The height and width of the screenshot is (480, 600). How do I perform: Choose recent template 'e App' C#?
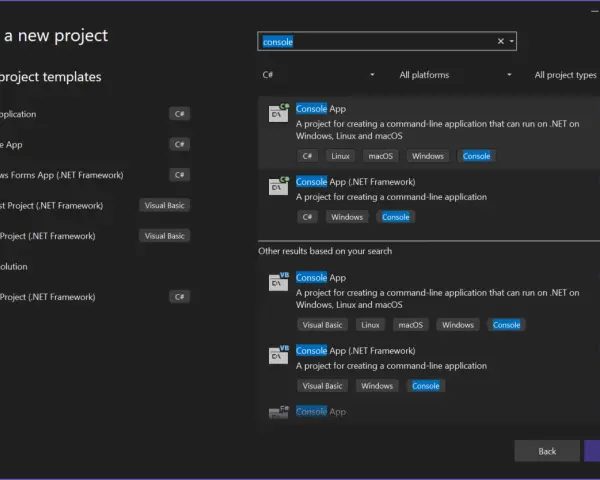pyautogui.click(x=95, y=144)
